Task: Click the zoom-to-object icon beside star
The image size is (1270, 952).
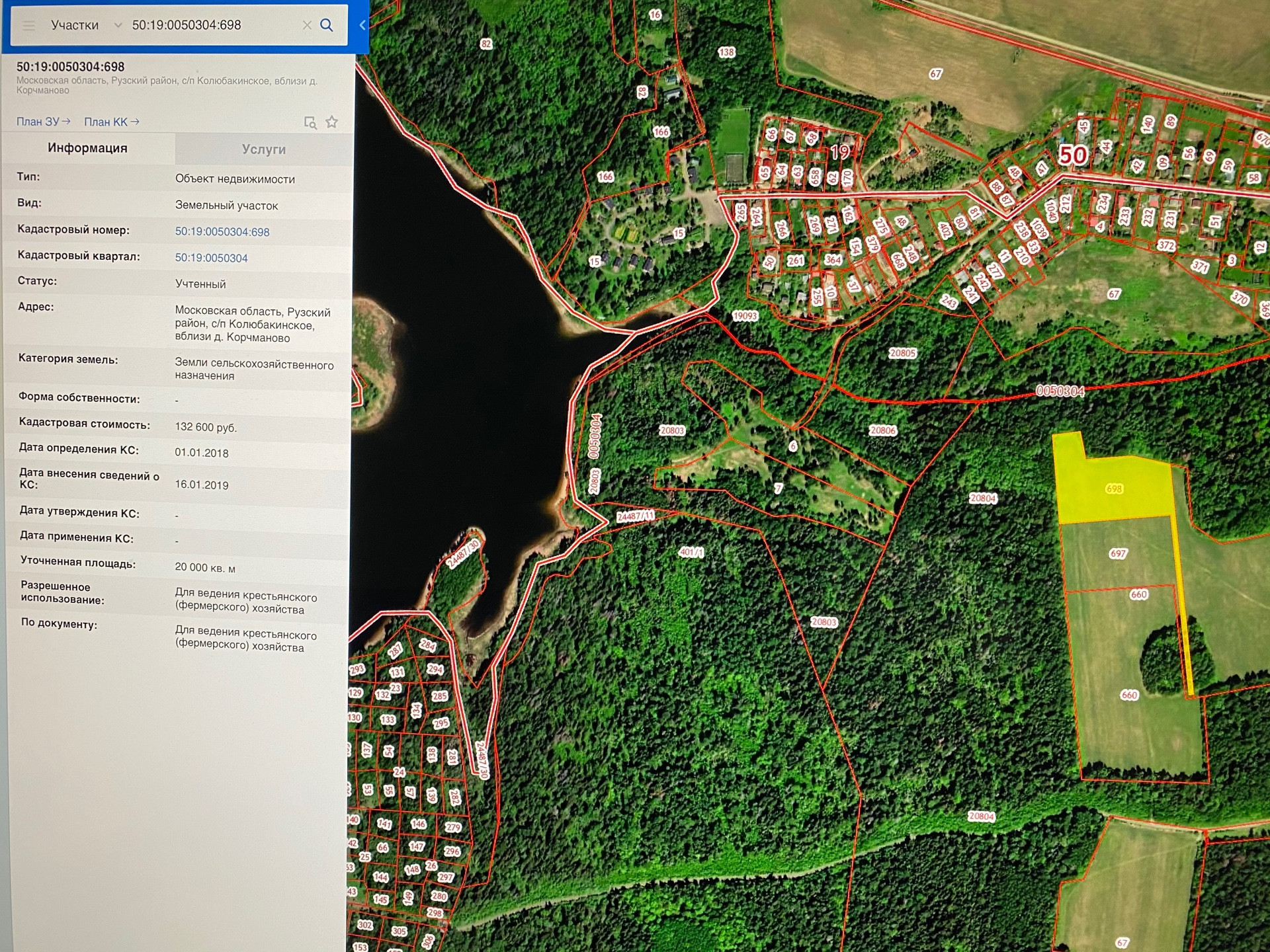Action: pyautogui.click(x=310, y=122)
